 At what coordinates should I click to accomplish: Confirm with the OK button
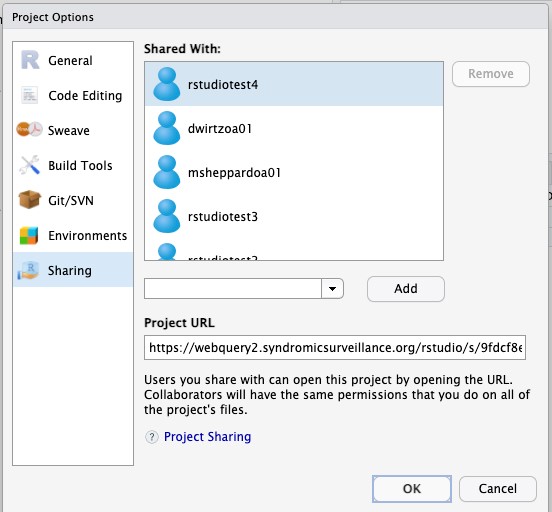point(412,489)
